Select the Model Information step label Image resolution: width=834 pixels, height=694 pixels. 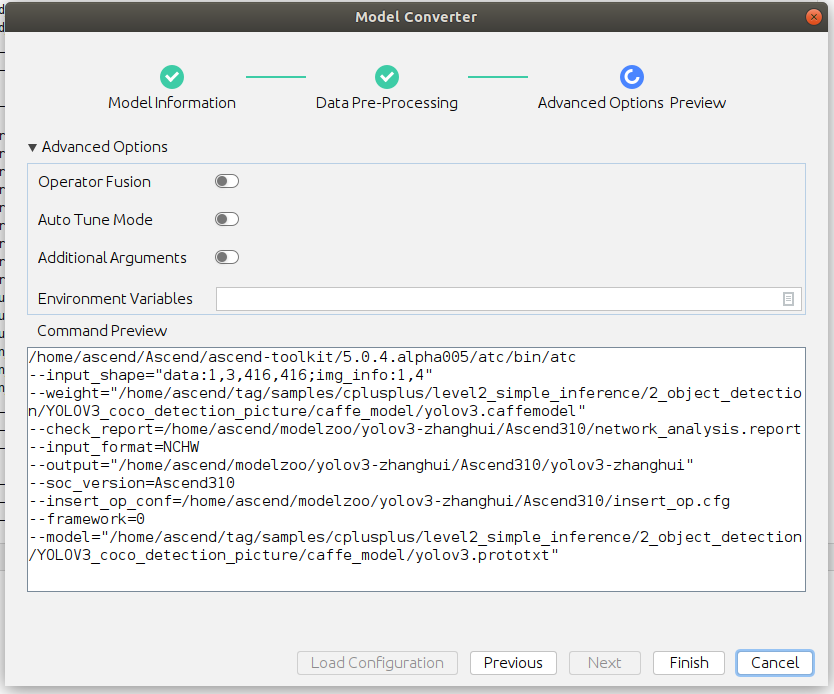172,103
